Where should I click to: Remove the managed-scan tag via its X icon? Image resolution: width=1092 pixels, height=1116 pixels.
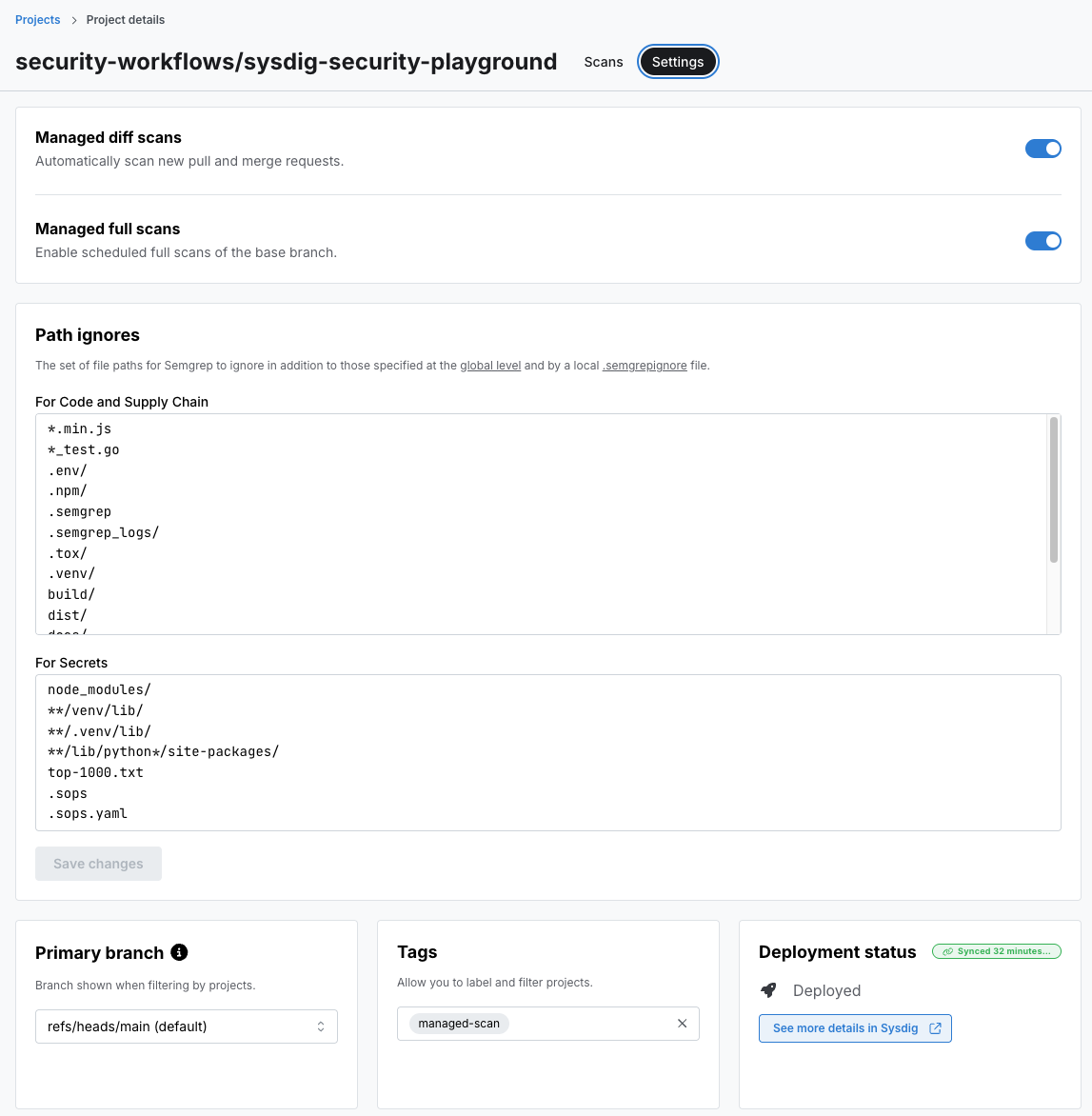(682, 1023)
